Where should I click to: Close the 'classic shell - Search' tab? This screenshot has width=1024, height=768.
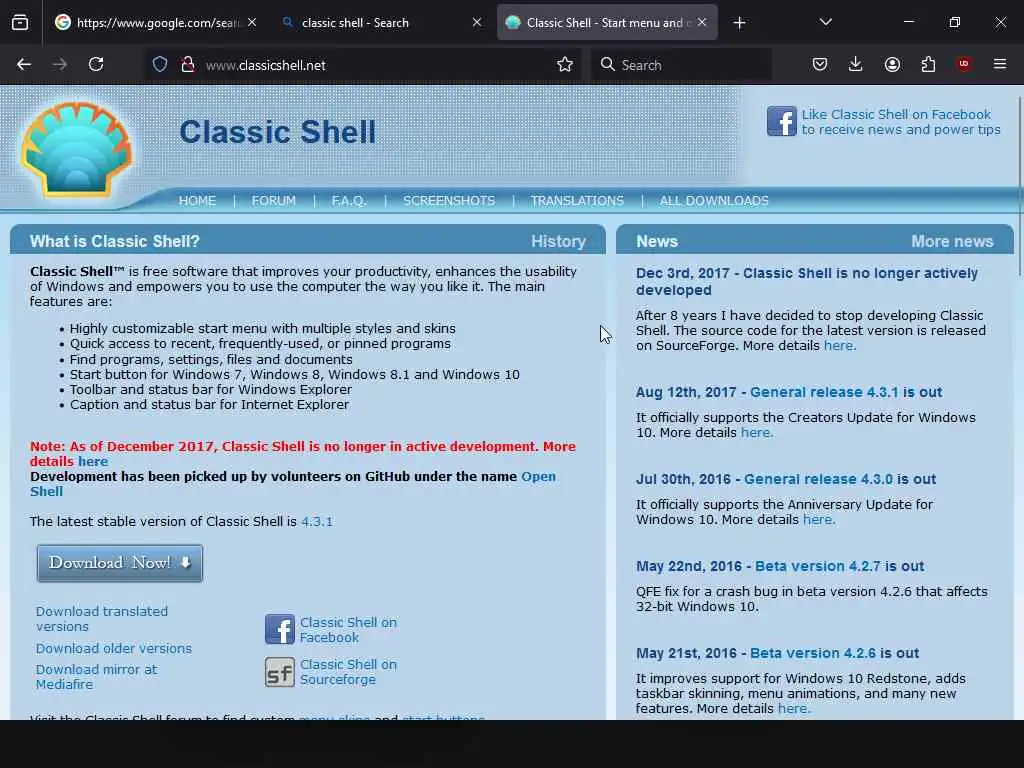coord(477,22)
